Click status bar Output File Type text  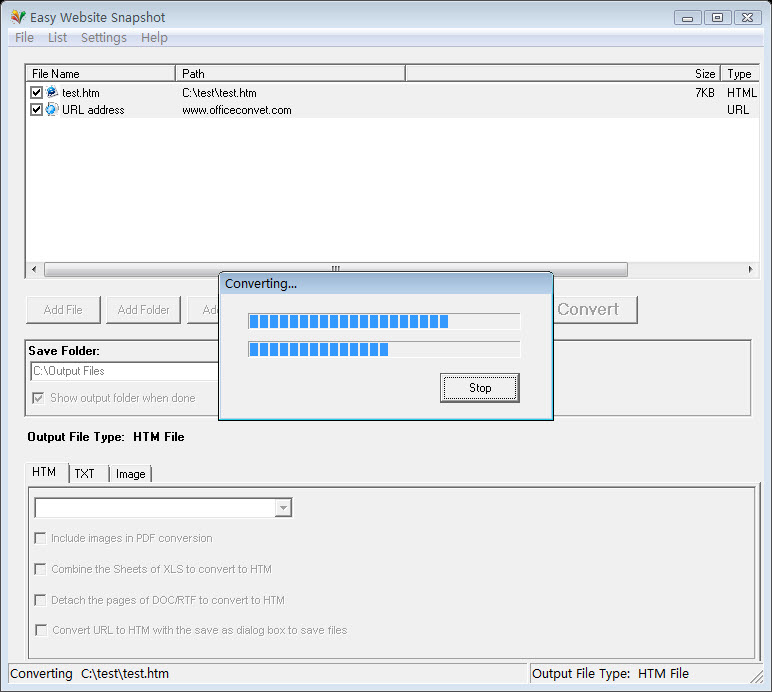[610, 673]
